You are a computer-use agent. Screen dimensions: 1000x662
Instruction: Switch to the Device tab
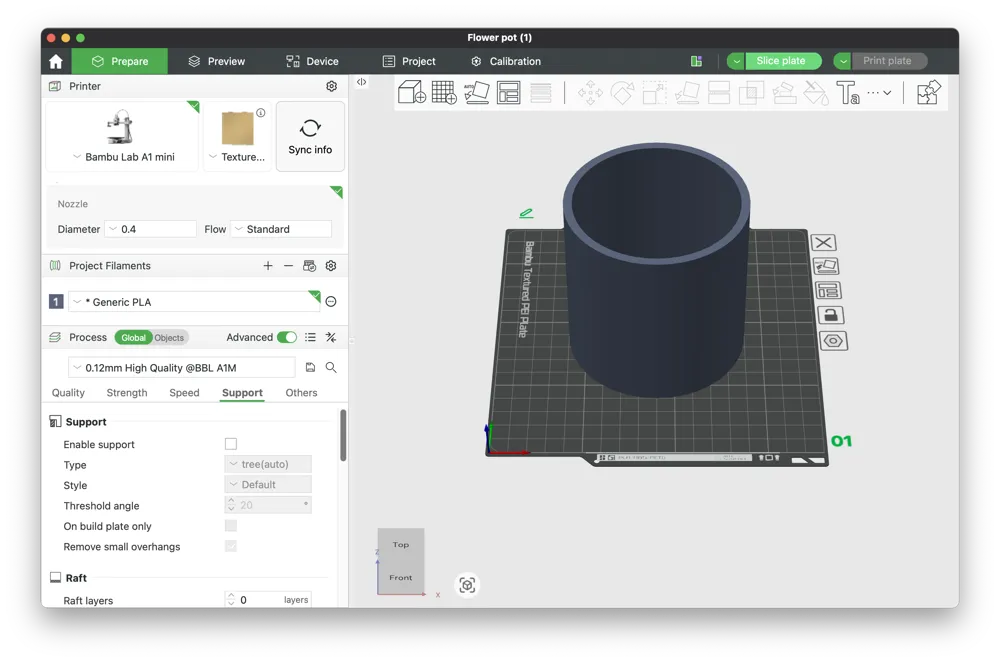[x=312, y=61]
